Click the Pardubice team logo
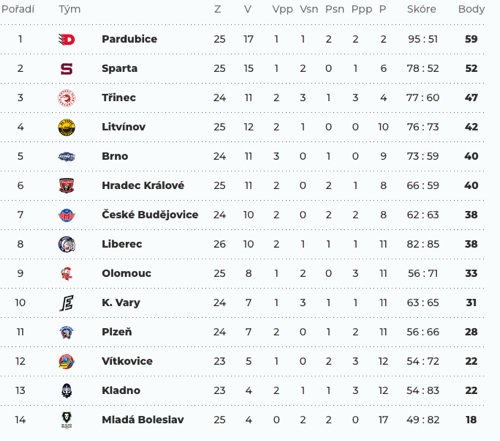 pos(66,39)
